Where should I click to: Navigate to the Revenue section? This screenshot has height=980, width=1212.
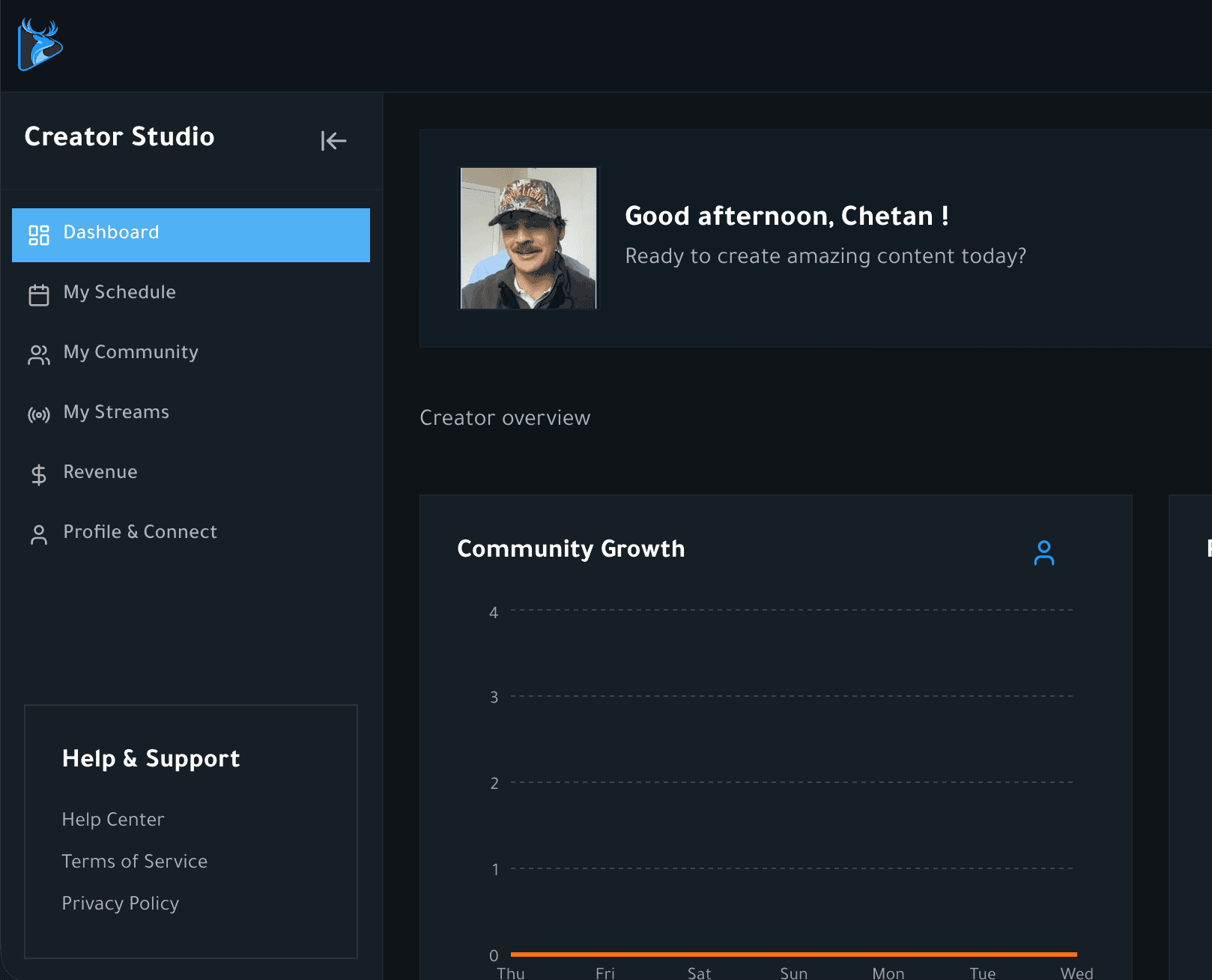tap(100, 472)
